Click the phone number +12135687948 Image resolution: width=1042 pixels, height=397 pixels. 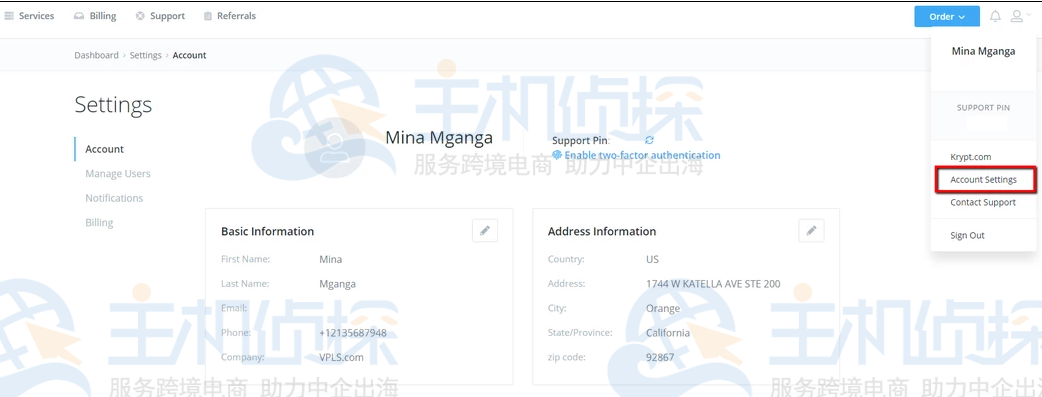[x=353, y=332]
